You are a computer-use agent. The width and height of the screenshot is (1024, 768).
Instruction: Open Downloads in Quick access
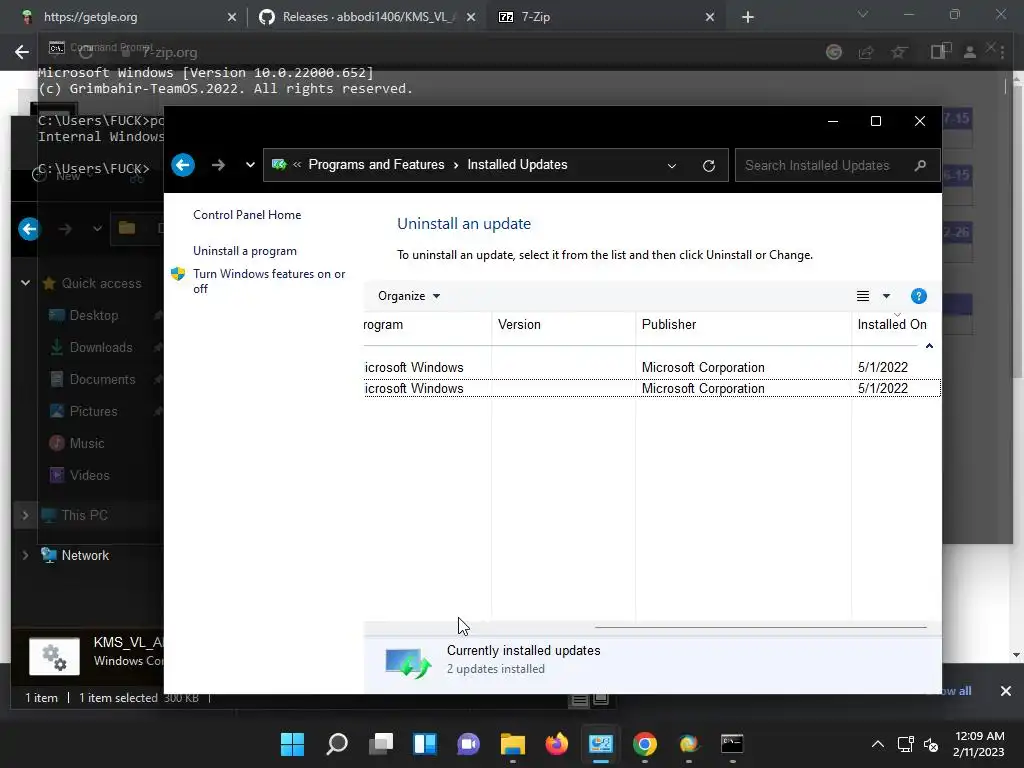click(x=101, y=347)
